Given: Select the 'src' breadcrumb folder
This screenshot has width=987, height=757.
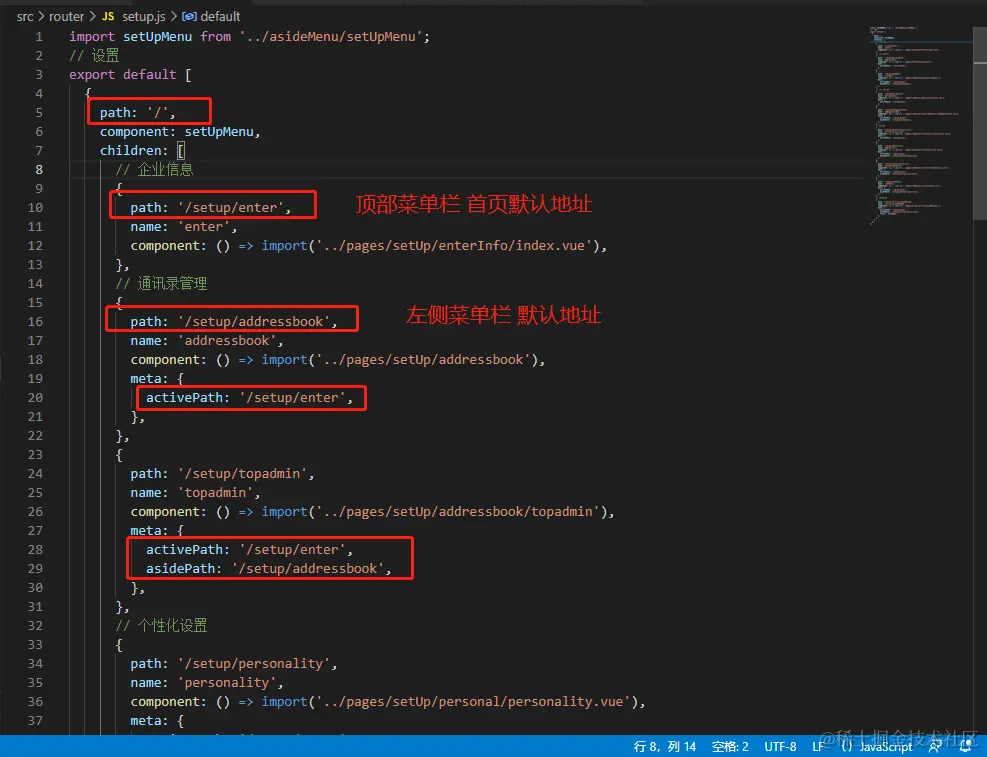Looking at the screenshot, I should pyautogui.click(x=25, y=16).
